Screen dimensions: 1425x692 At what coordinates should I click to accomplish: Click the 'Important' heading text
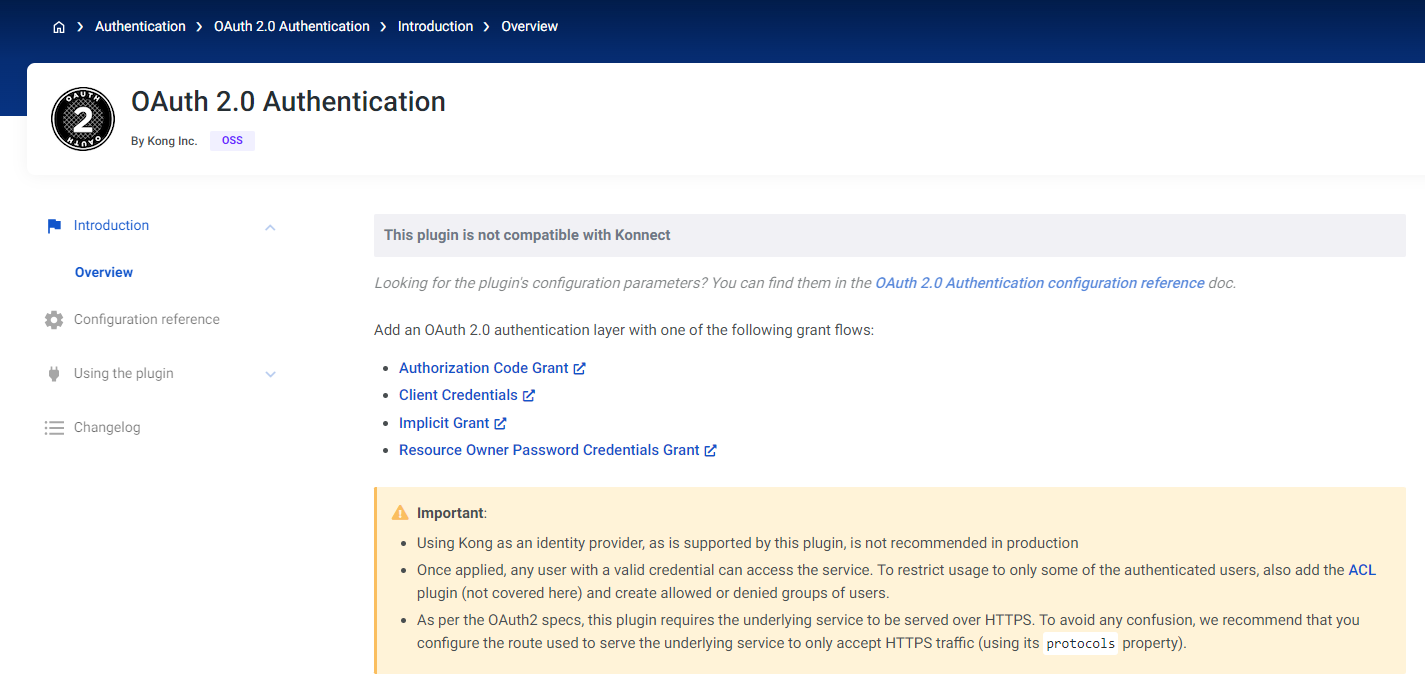[x=450, y=513]
